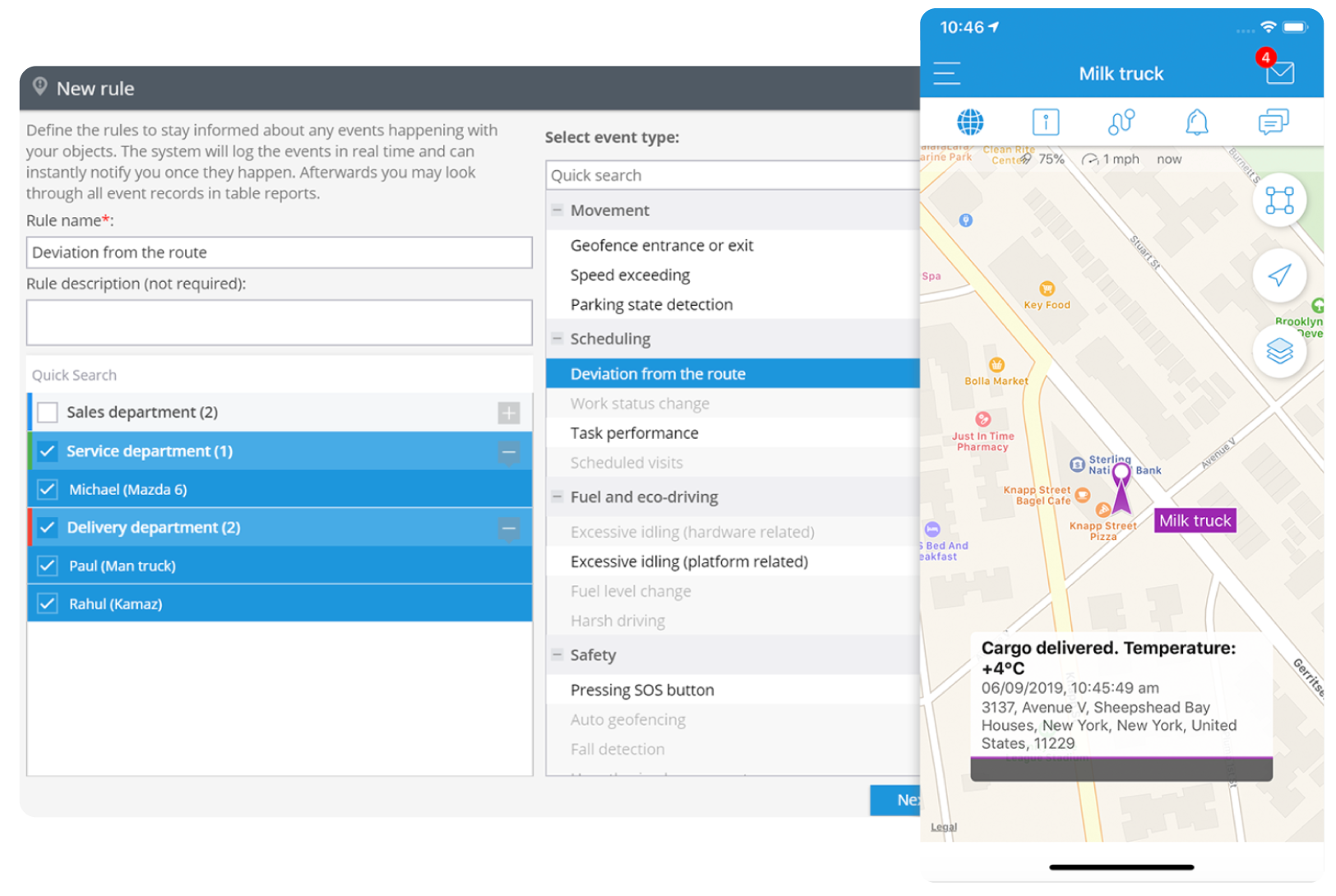The width and height of the screenshot is (1336, 896).
Task: Uncheck the Rahul (Kamaz) checkbox
Action: pos(48,604)
